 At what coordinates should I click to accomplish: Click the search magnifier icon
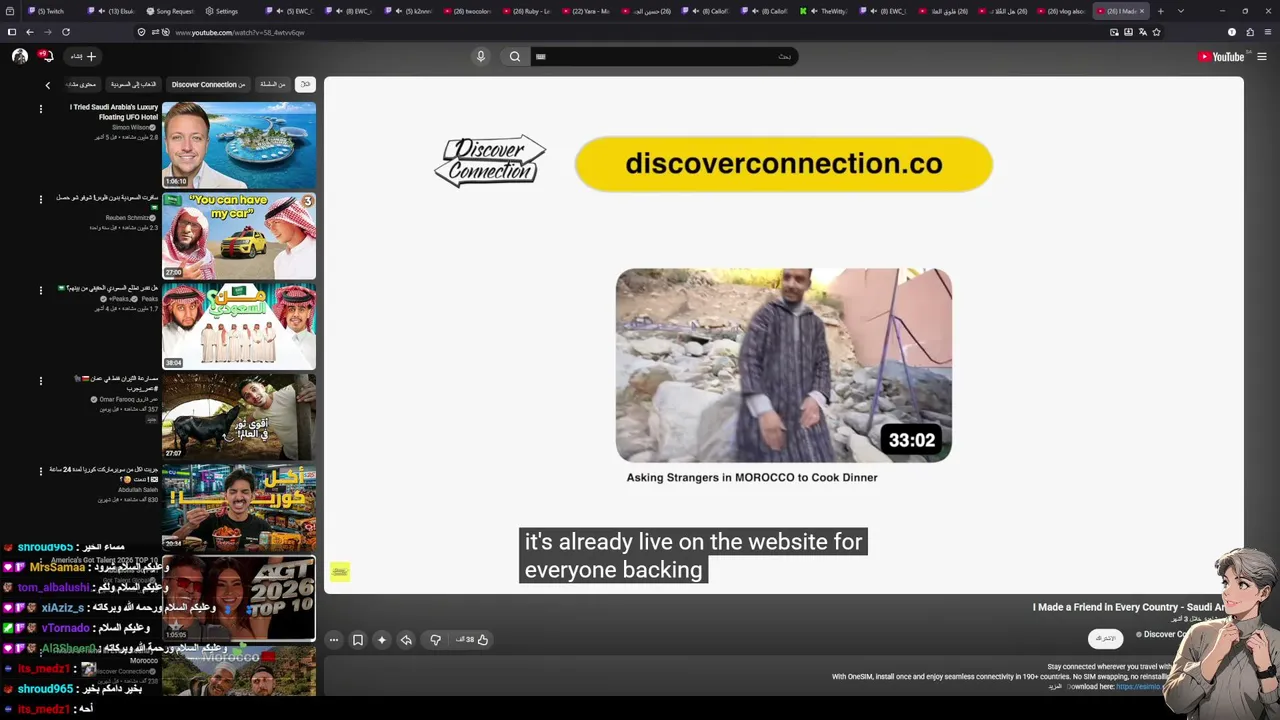click(x=515, y=57)
